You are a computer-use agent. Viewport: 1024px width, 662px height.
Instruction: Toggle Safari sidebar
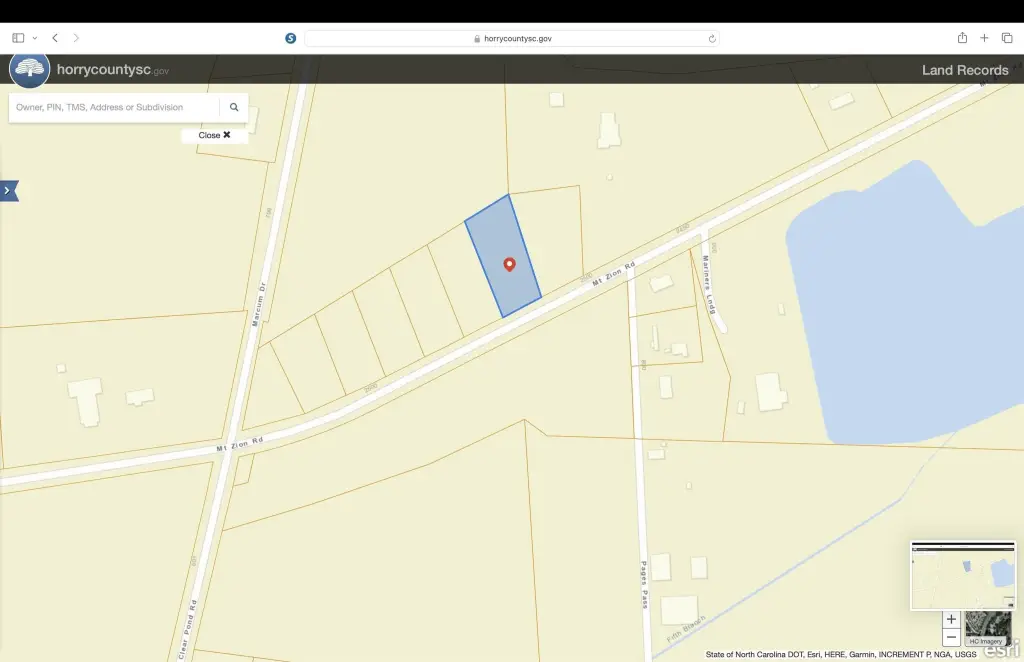pos(18,38)
